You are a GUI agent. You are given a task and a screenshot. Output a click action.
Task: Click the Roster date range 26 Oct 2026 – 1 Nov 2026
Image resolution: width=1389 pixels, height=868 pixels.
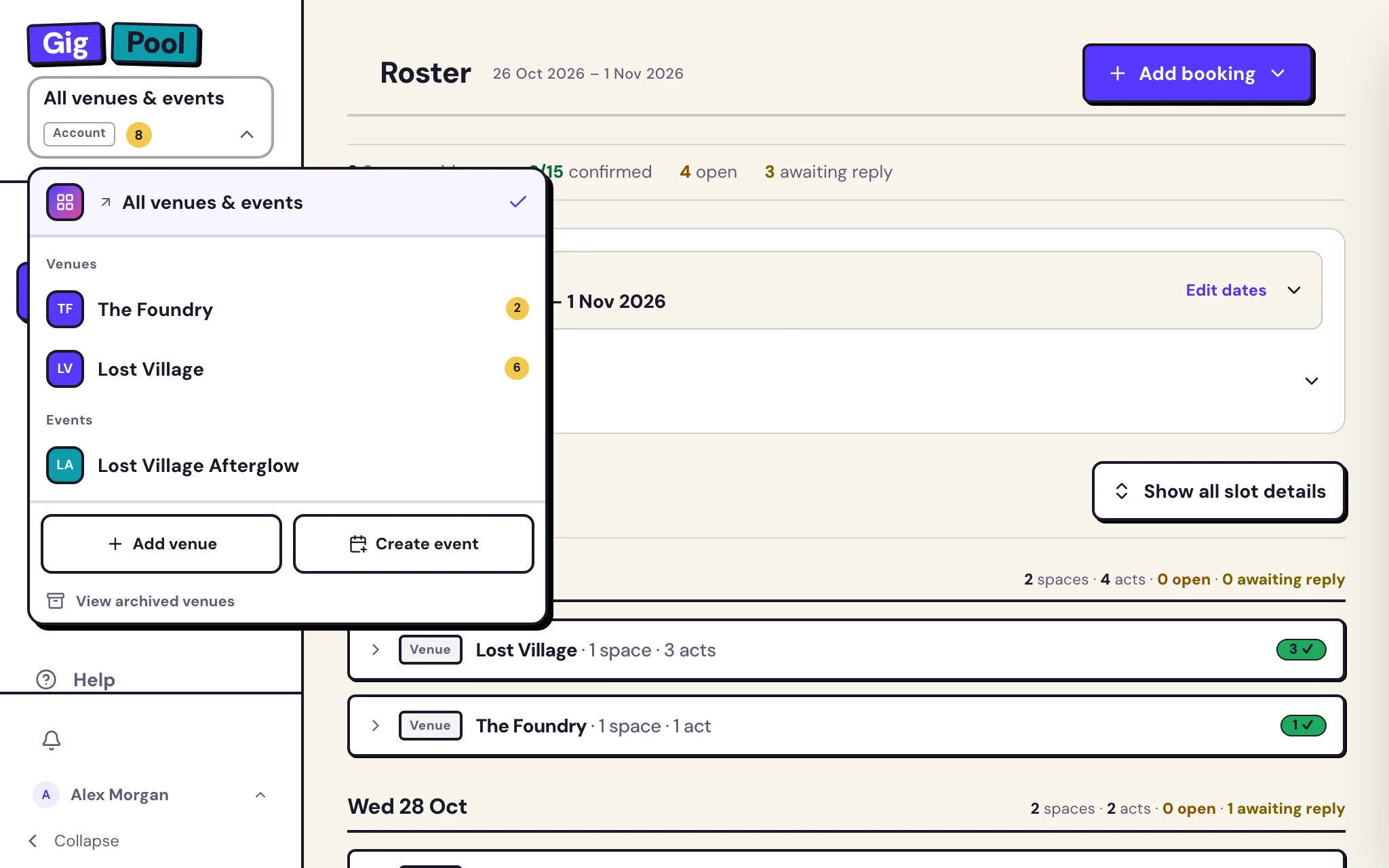tap(588, 73)
